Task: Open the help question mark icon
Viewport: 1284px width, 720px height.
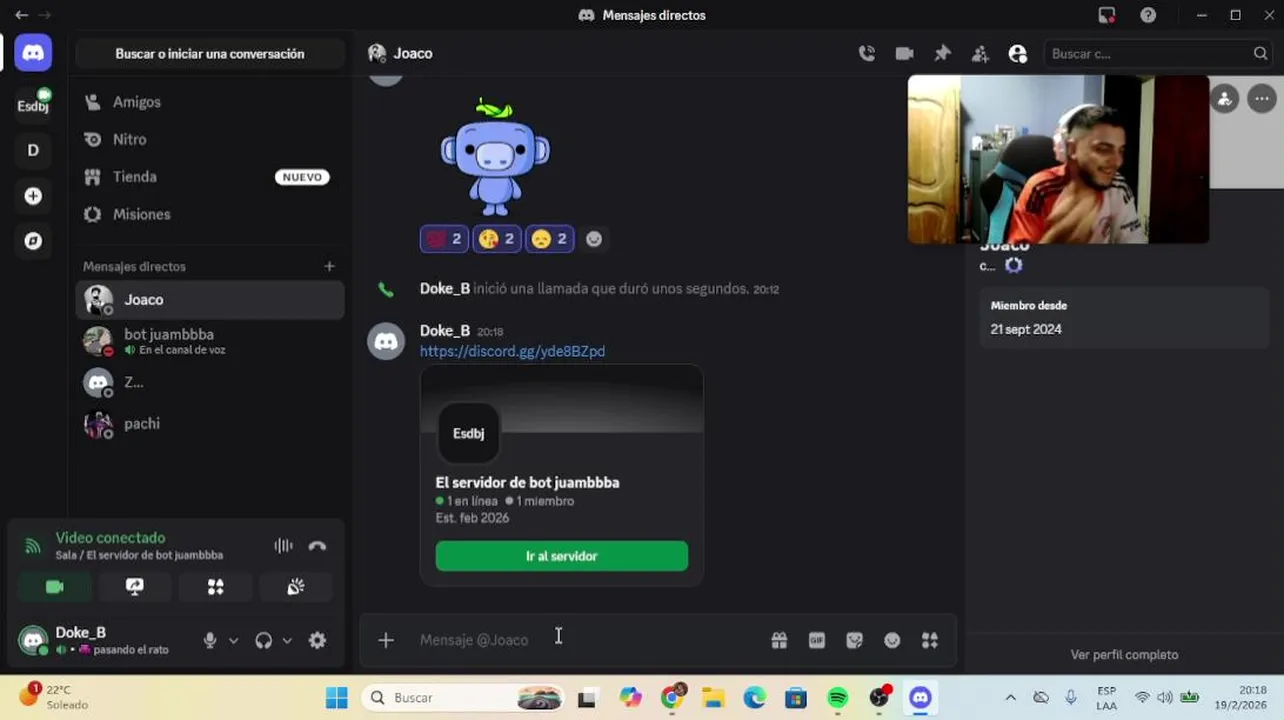Action: coord(1148,15)
